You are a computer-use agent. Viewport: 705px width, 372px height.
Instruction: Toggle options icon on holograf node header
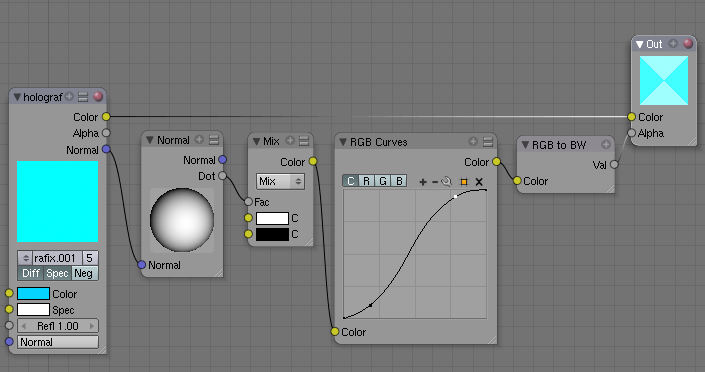[x=83, y=97]
